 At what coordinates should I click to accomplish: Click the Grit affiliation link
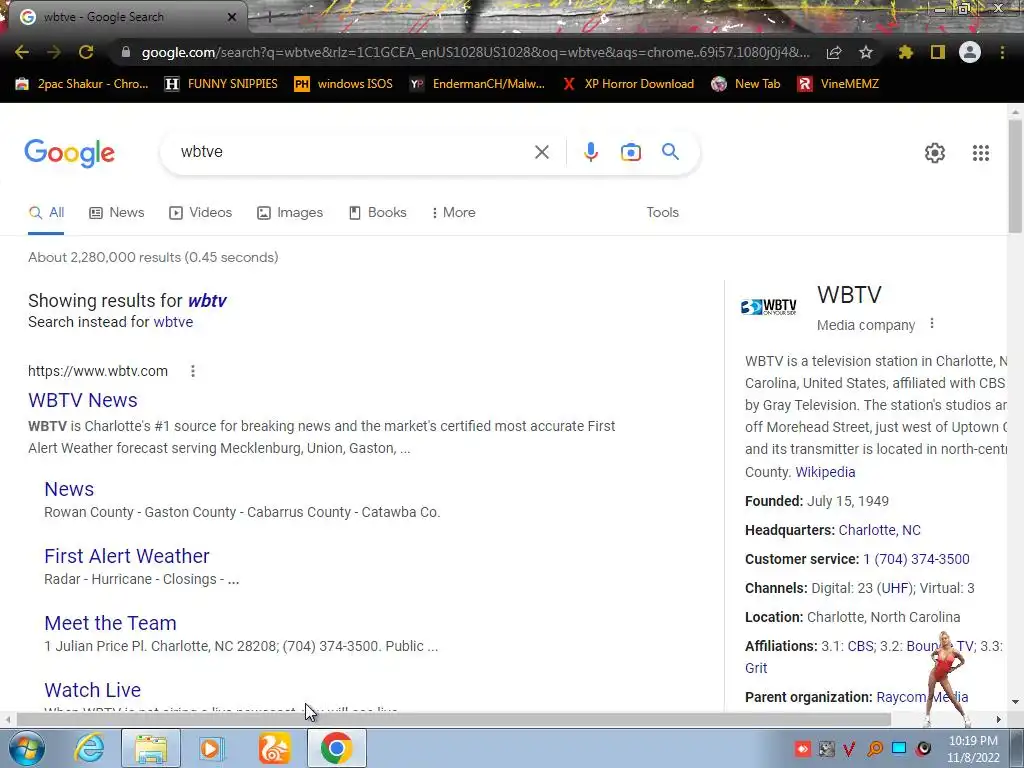pos(756,668)
